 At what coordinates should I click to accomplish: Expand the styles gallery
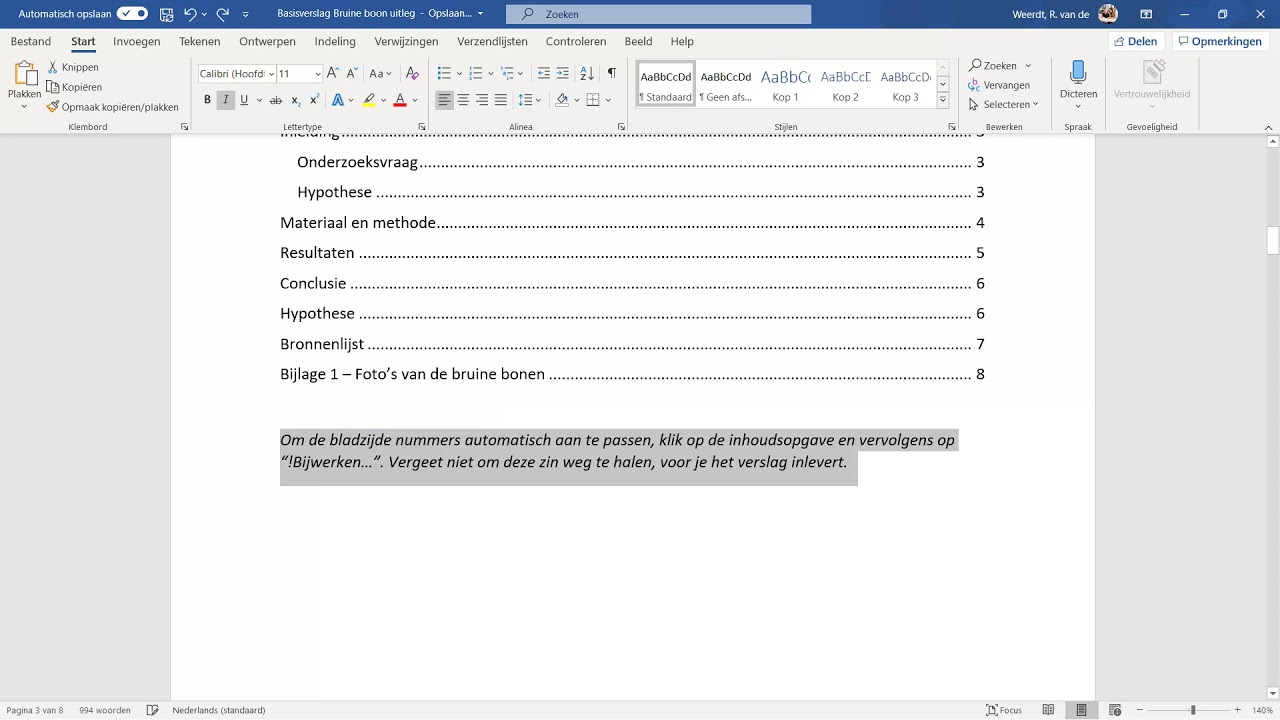(x=942, y=101)
